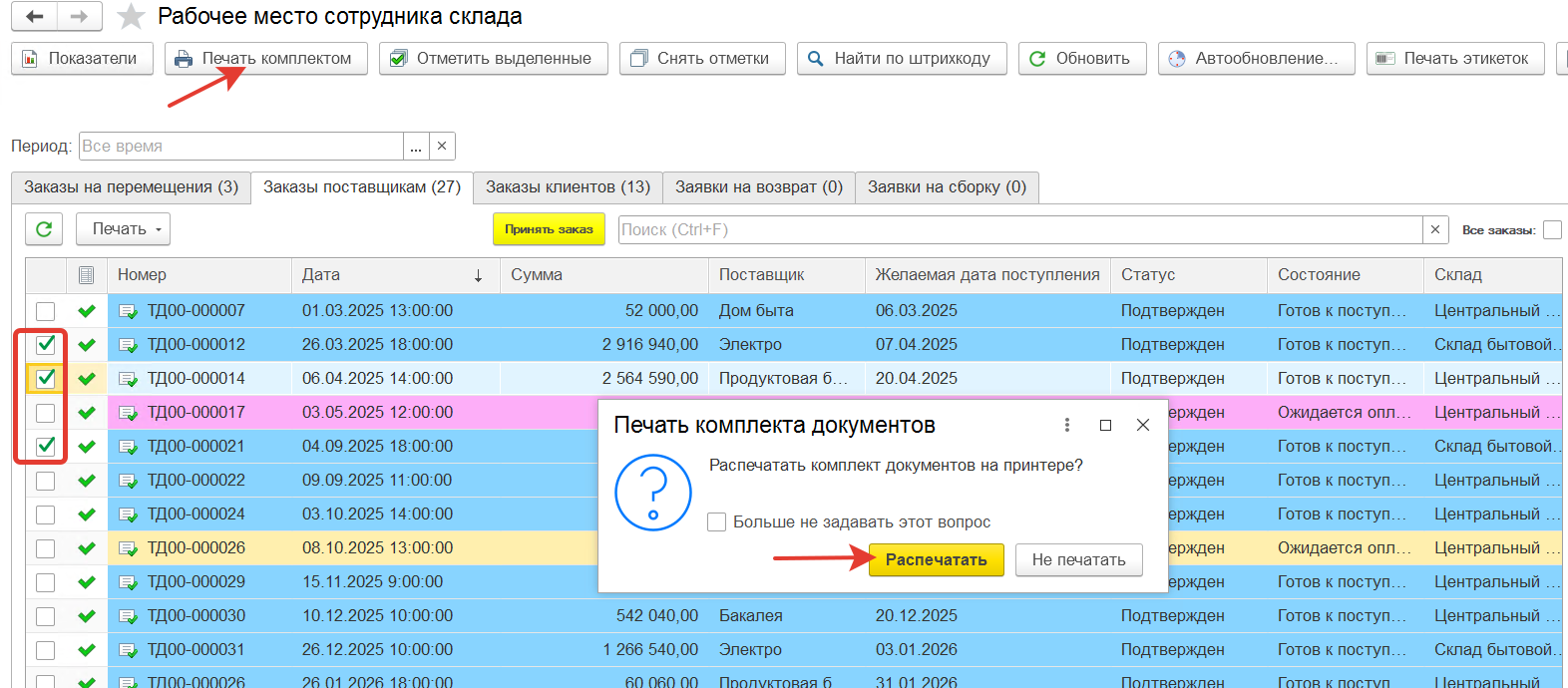Open dialog more-options vertical dots menu
Viewport: 1568px width, 688px height.
(1067, 425)
